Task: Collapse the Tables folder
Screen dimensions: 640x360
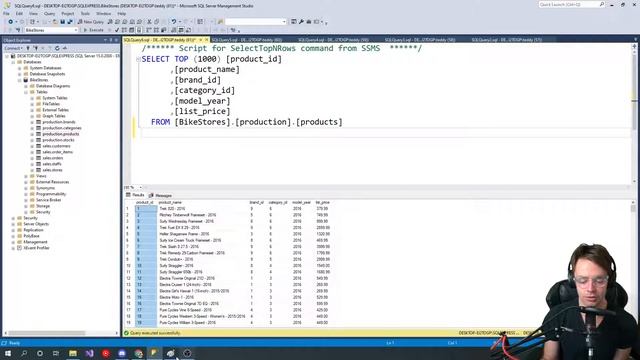Action: 26,92
